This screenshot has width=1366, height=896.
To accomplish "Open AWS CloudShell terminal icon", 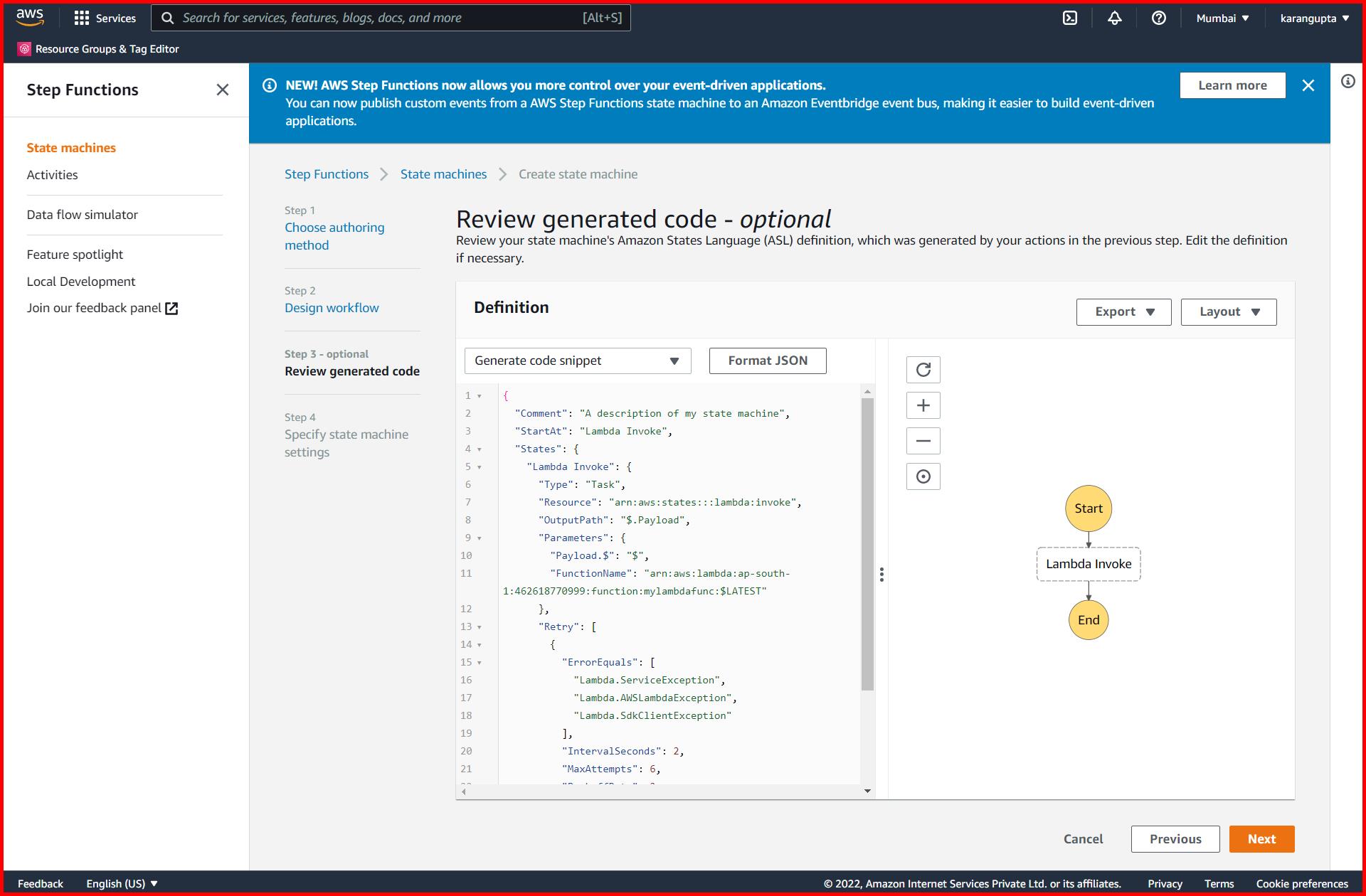I will point(1071,18).
